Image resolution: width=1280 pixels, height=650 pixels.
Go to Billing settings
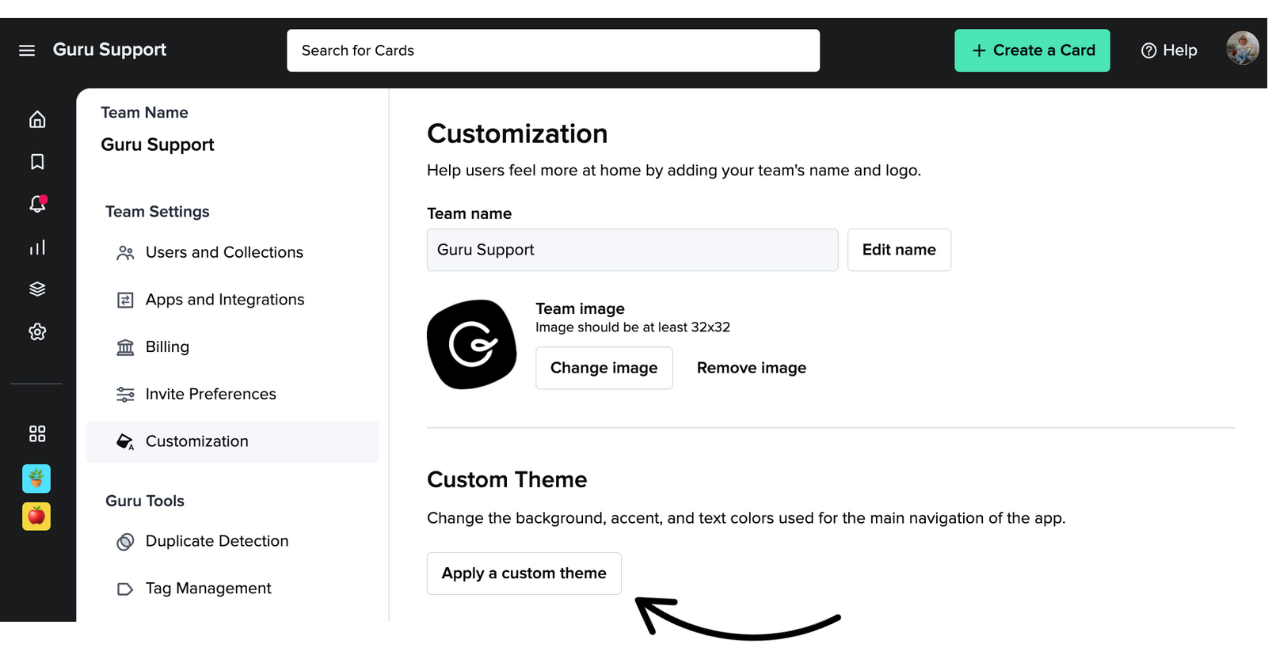click(167, 346)
